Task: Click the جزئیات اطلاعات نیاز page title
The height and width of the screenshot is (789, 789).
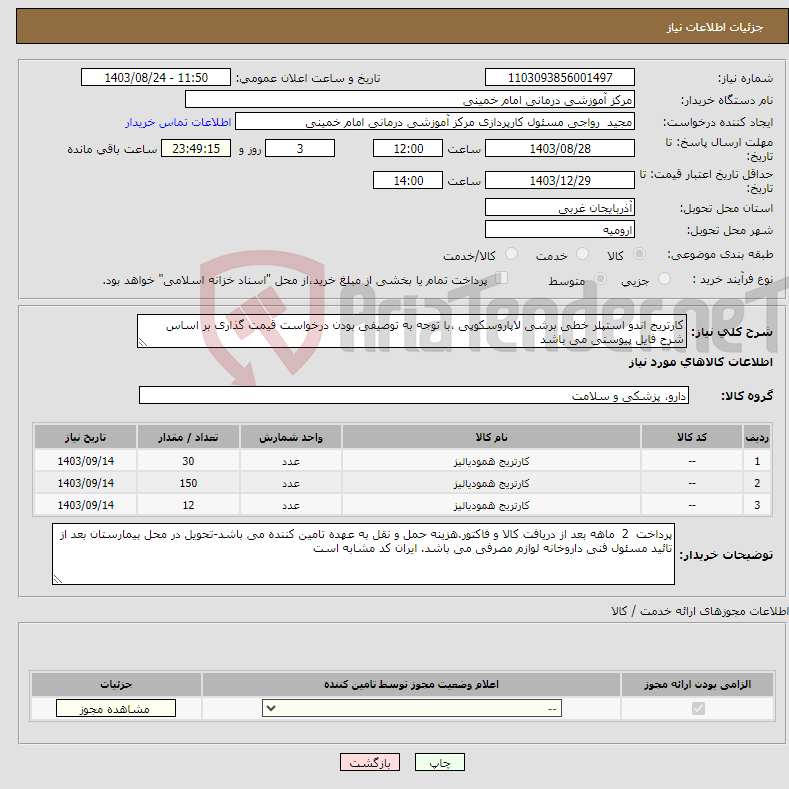Action: pos(715,27)
